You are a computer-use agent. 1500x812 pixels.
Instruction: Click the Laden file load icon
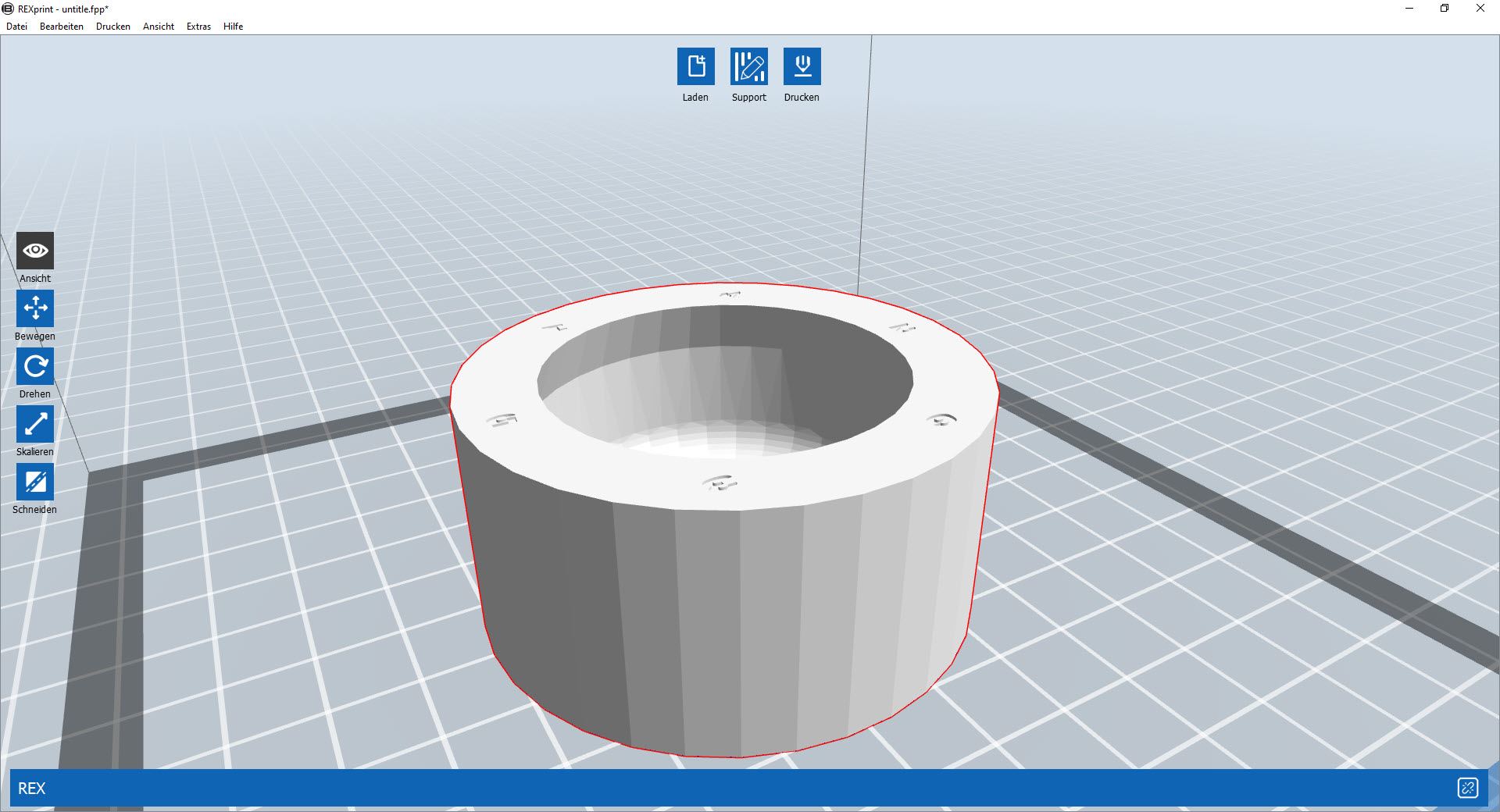695,66
